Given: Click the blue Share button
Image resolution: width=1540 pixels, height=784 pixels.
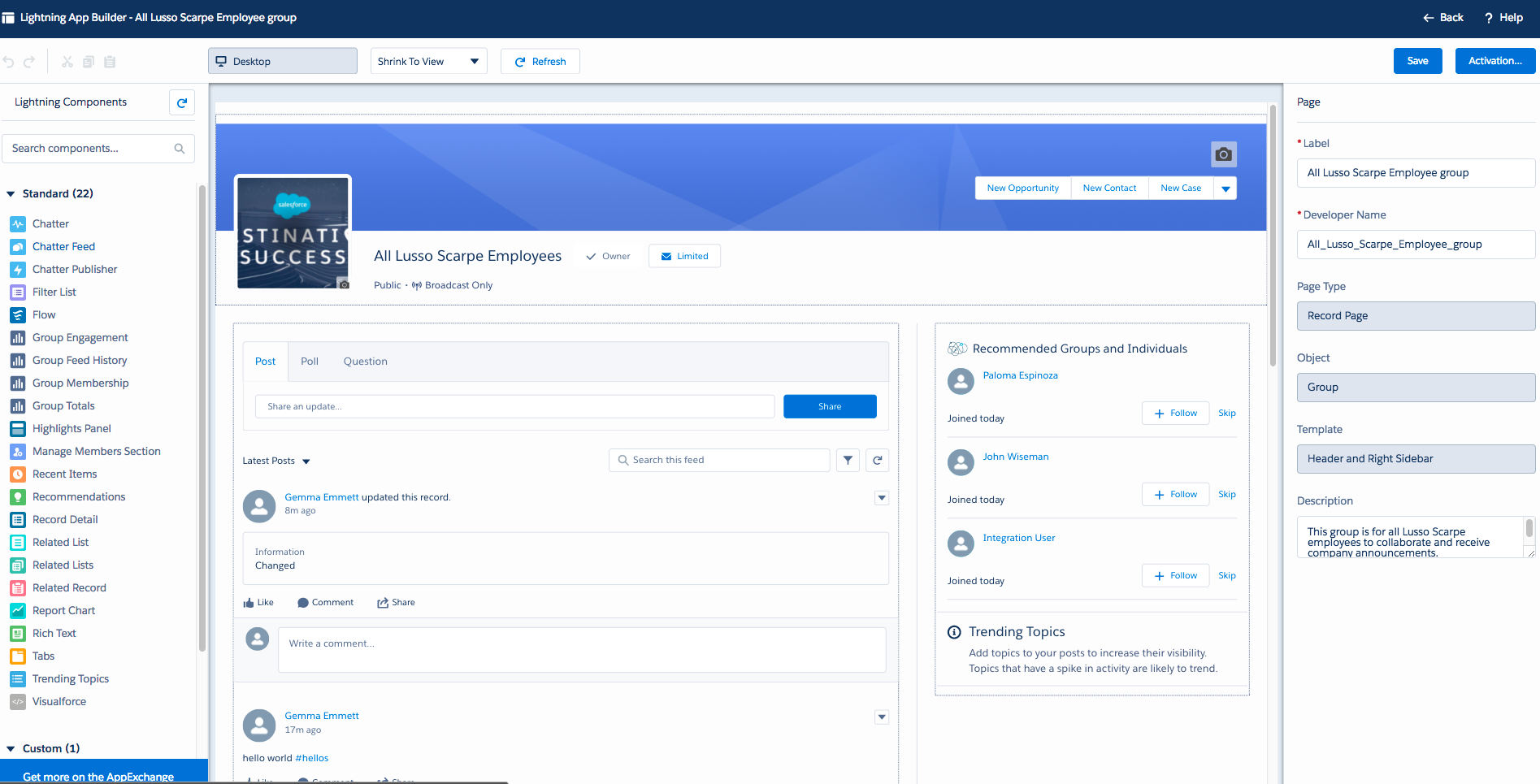Looking at the screenshot, I should coord(830,407).
